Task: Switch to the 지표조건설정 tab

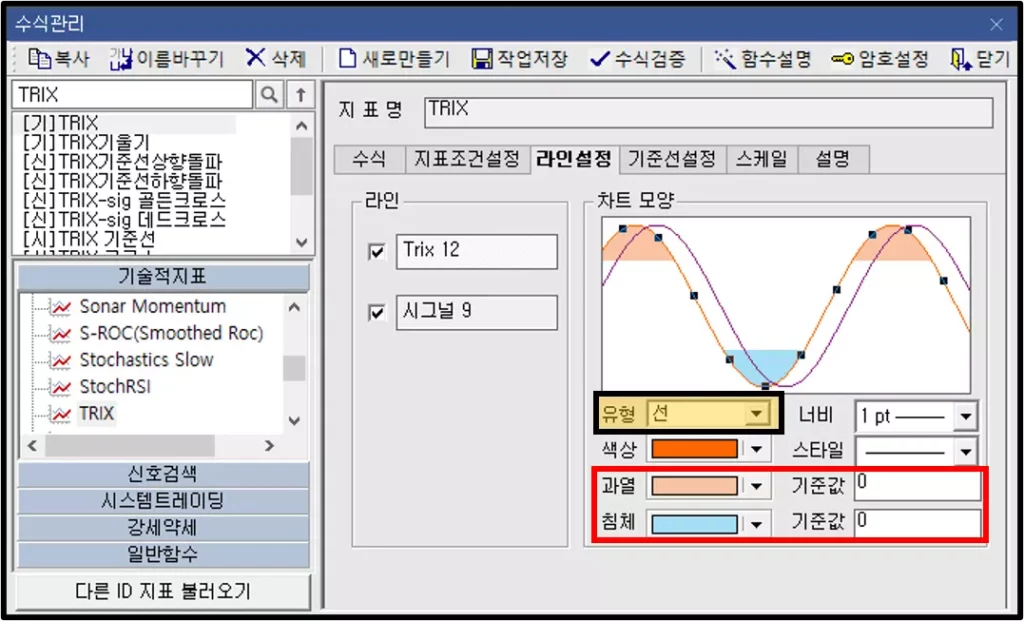Action: click(467, 160)
